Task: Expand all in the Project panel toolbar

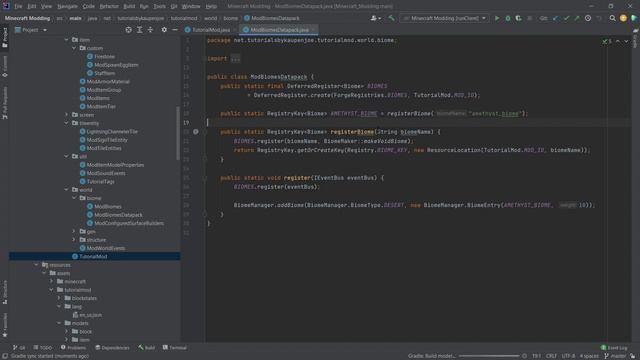Action: tap(140, 30)
